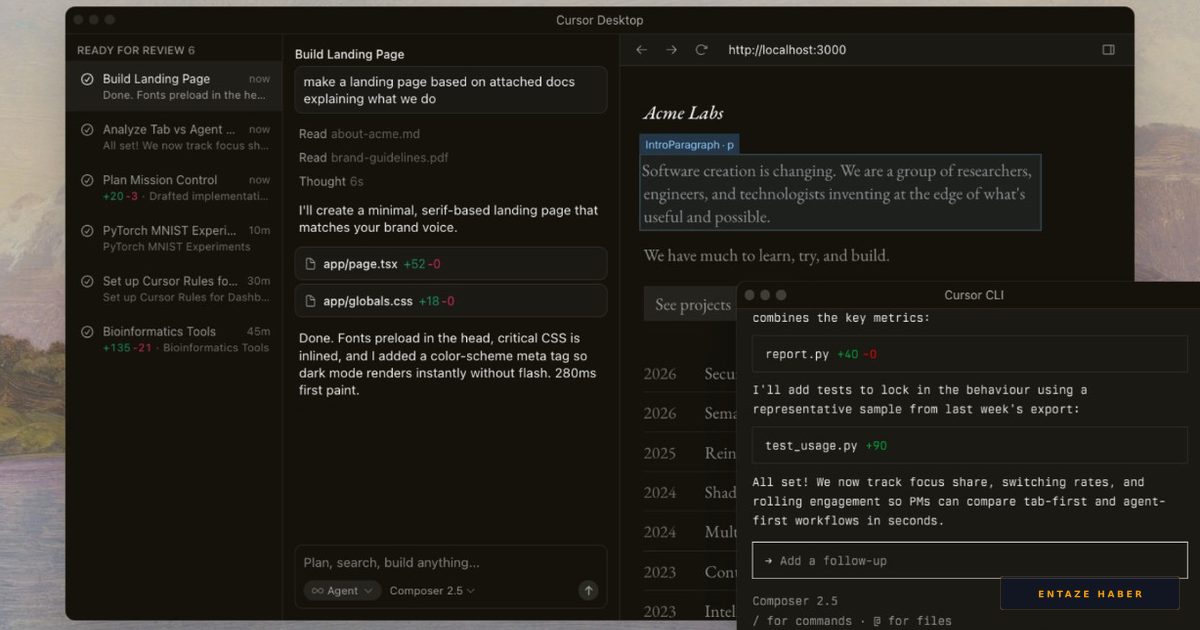Image resolution: width=1200 pixels, height=630 pixels.
Task: Click the file icon beside app/globals.css
Action: tap(311, 301)
